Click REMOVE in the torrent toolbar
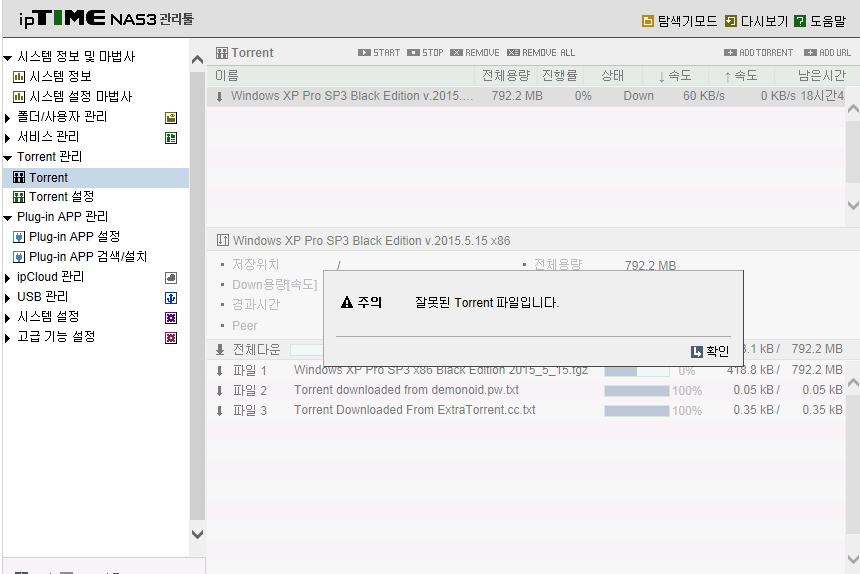Viewport: 860px width, 574px height. [x=475, y=53]
